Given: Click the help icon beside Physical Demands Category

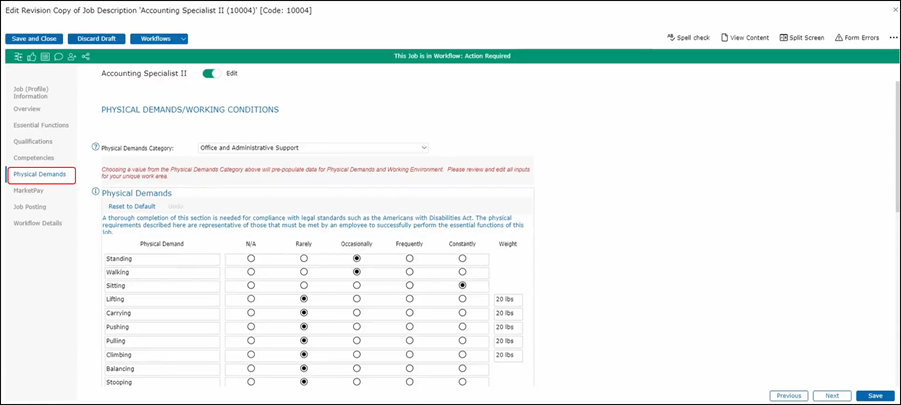Looking at the screenshot, I should [x=95, y=147].
